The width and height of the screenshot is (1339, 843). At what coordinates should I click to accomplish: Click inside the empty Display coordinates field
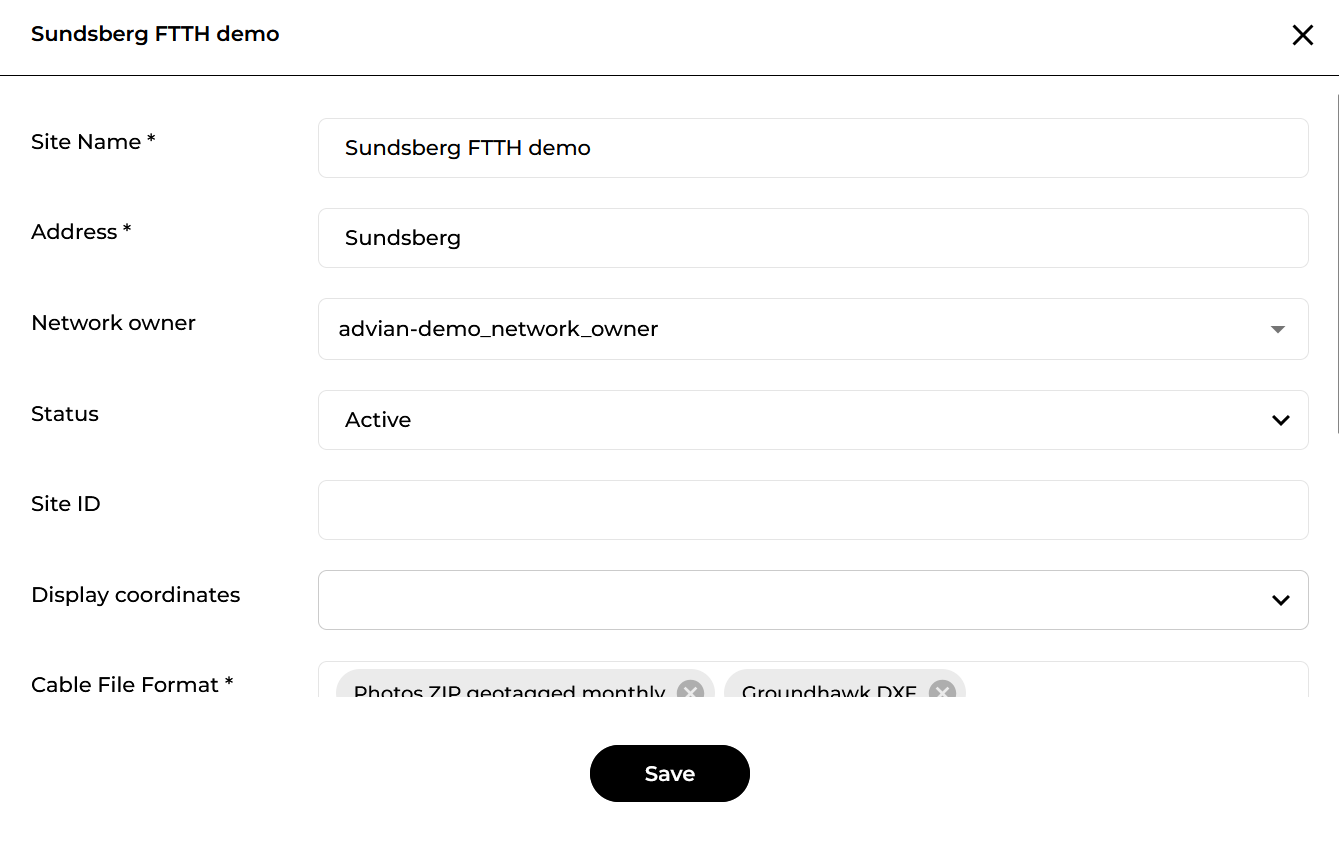point(700,600)
